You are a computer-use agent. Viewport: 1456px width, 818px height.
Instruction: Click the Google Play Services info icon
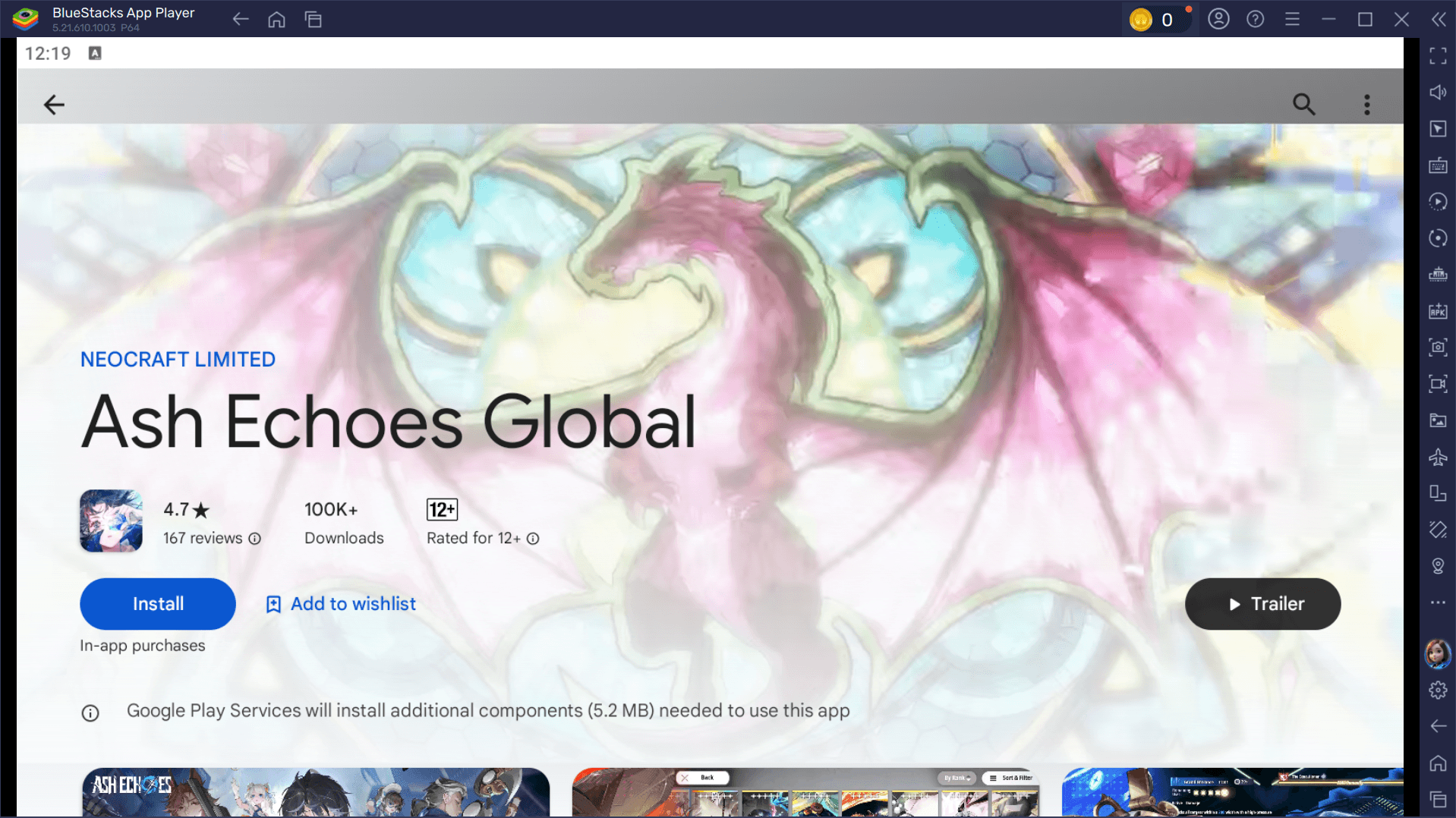[x=90, y=713]
